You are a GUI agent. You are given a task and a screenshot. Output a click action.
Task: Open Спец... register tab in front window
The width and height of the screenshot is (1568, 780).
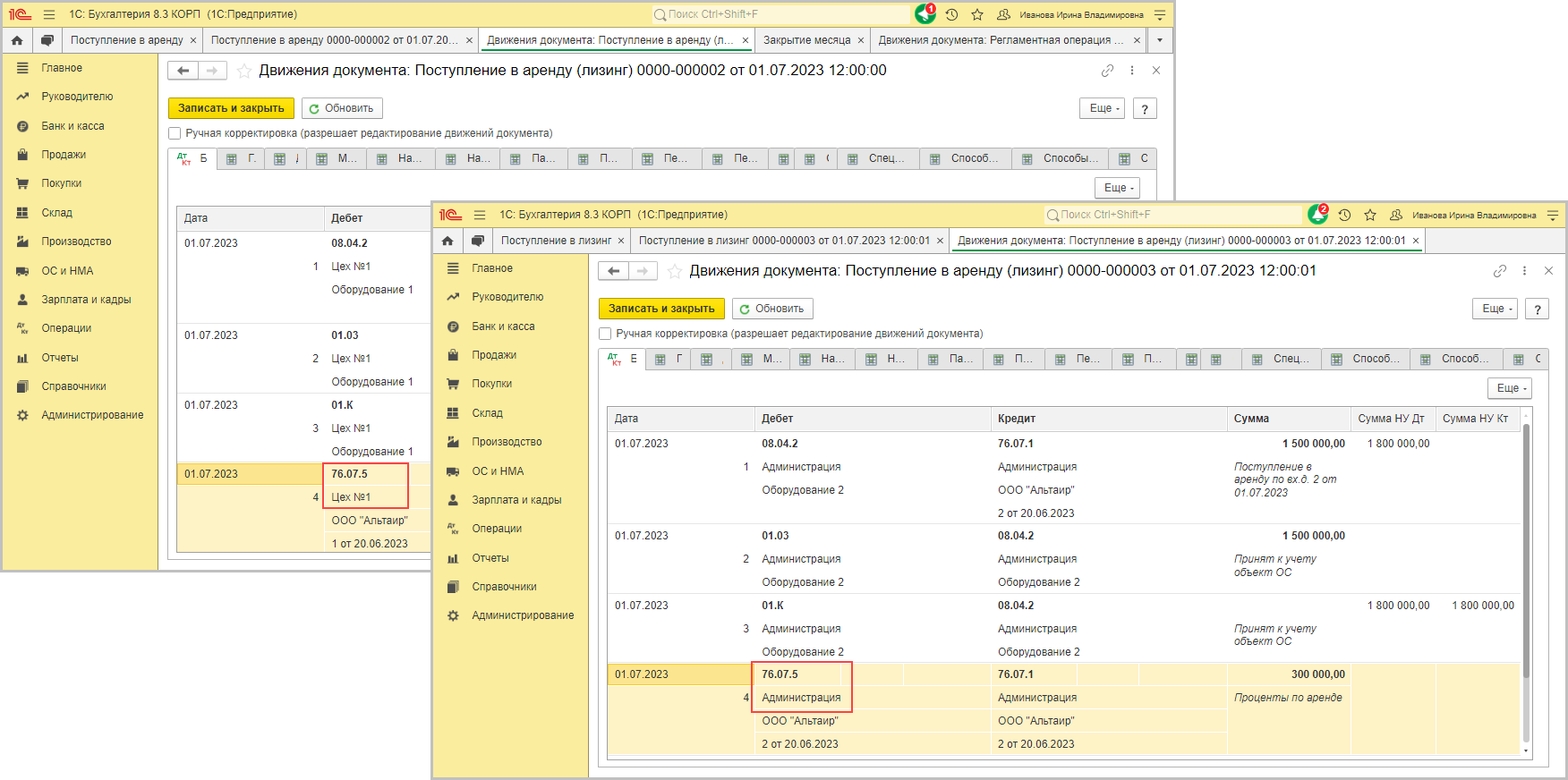[x=1282, y=359]
